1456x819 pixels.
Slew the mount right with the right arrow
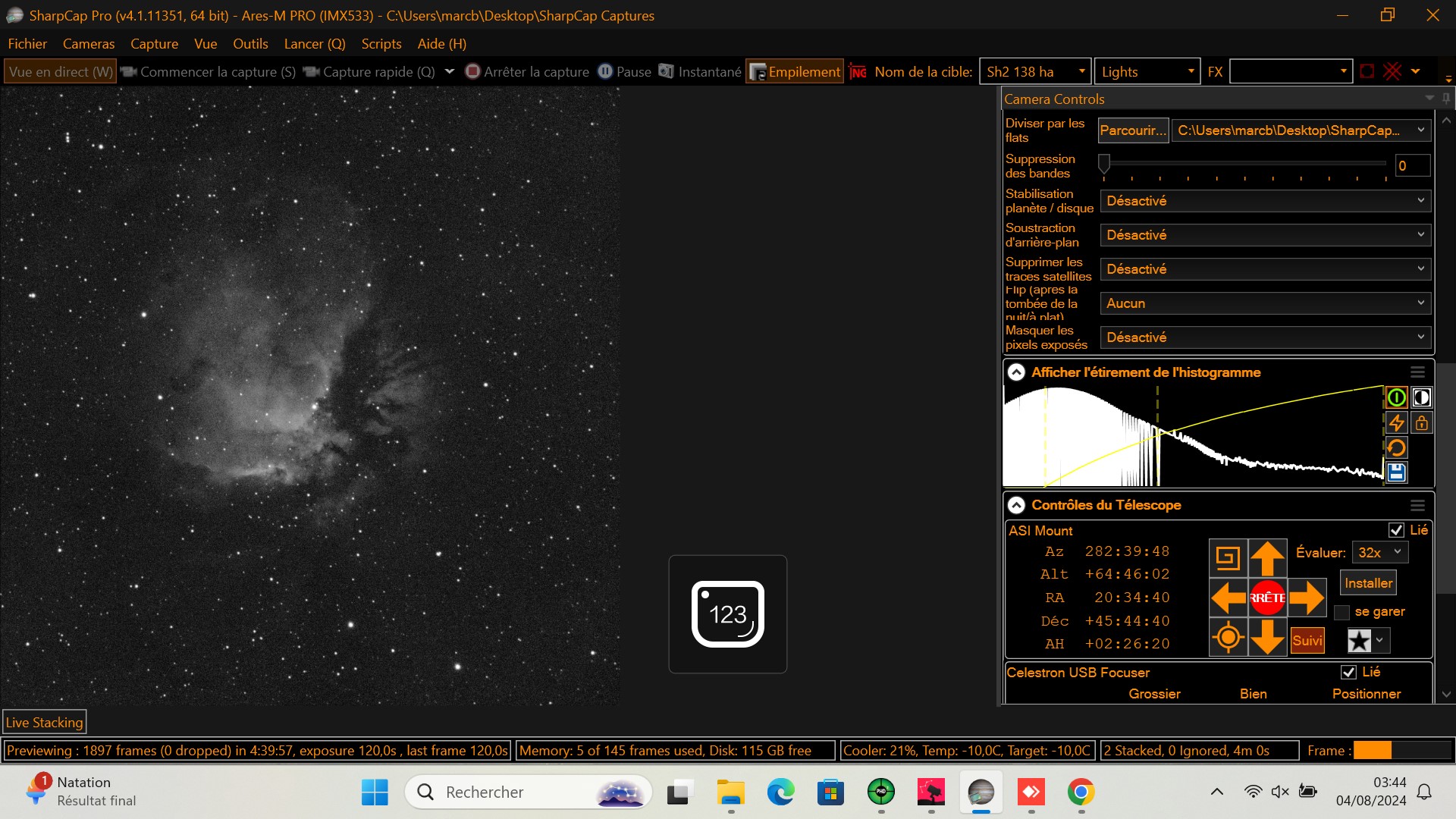click(1307, 598)
